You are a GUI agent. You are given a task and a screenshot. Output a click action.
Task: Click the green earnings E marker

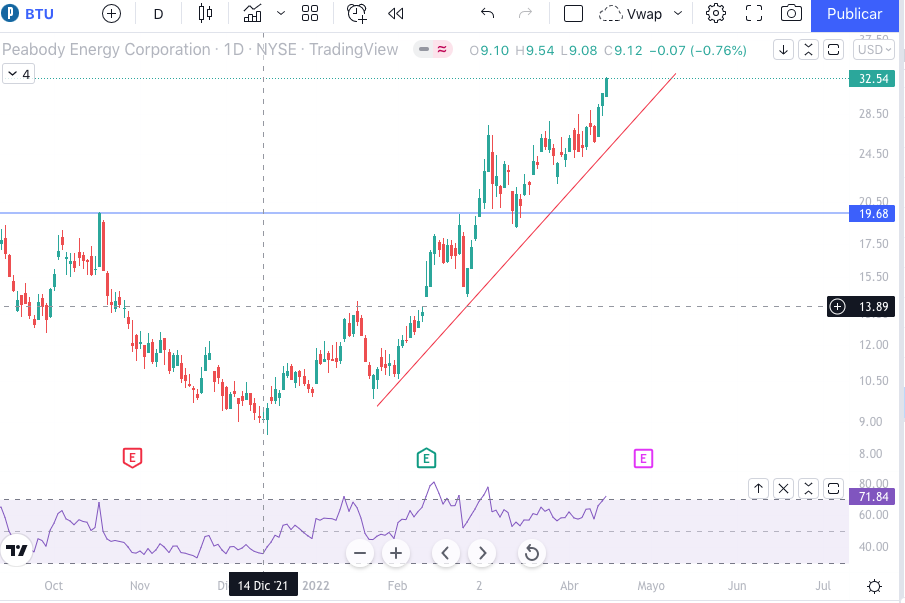tap(426, 458)
